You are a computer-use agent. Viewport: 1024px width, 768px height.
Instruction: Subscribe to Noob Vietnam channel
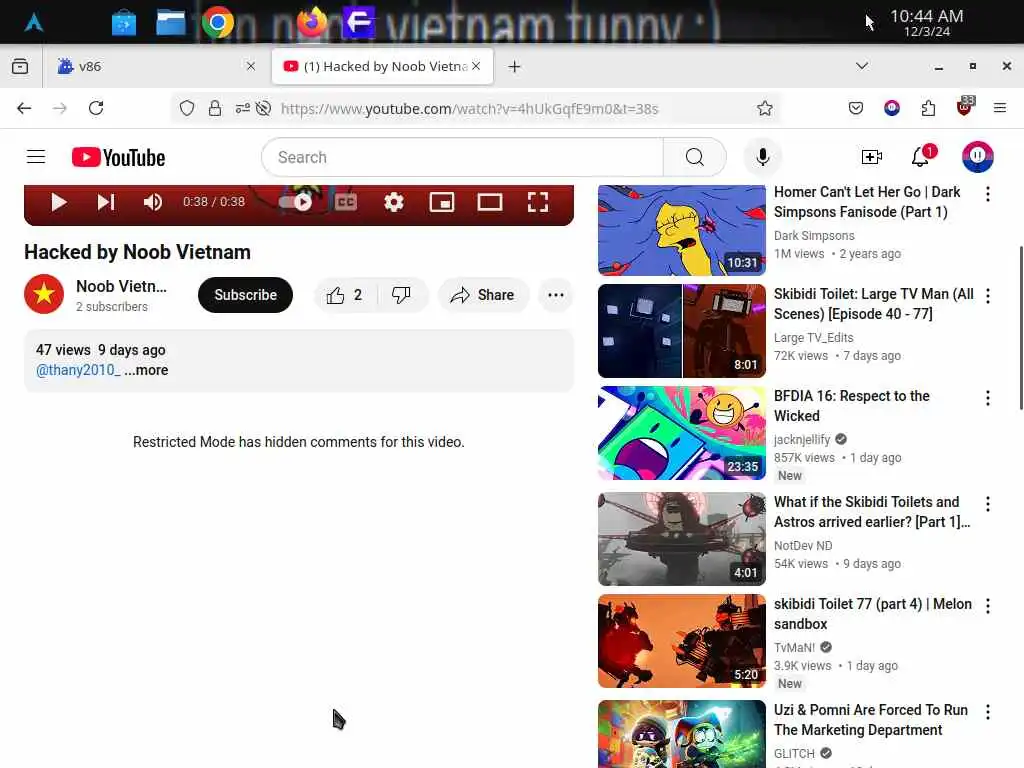pyautogui.click(x=246, y=295)
